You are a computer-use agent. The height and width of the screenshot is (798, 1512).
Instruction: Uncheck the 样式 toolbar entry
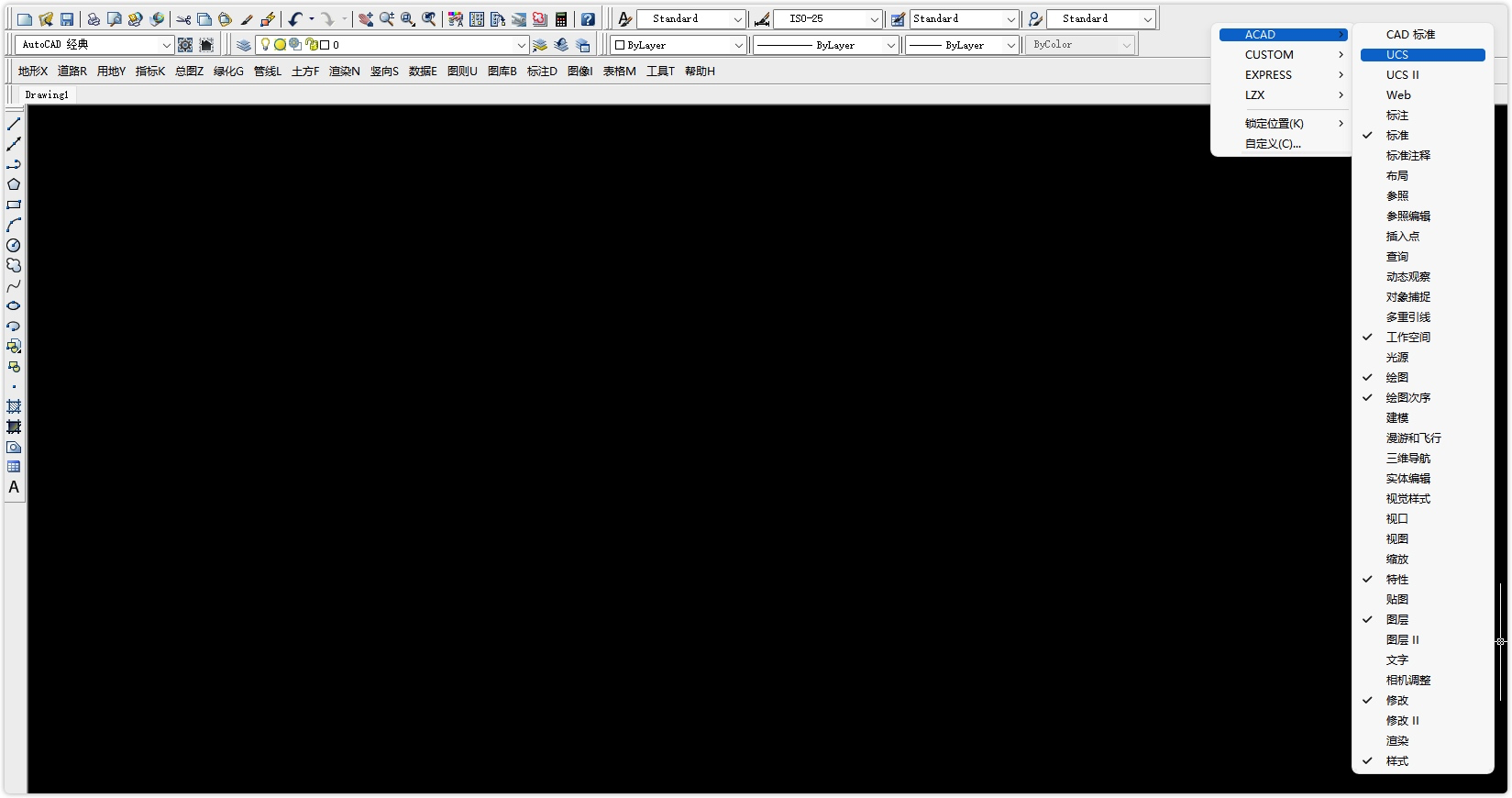1423,761
